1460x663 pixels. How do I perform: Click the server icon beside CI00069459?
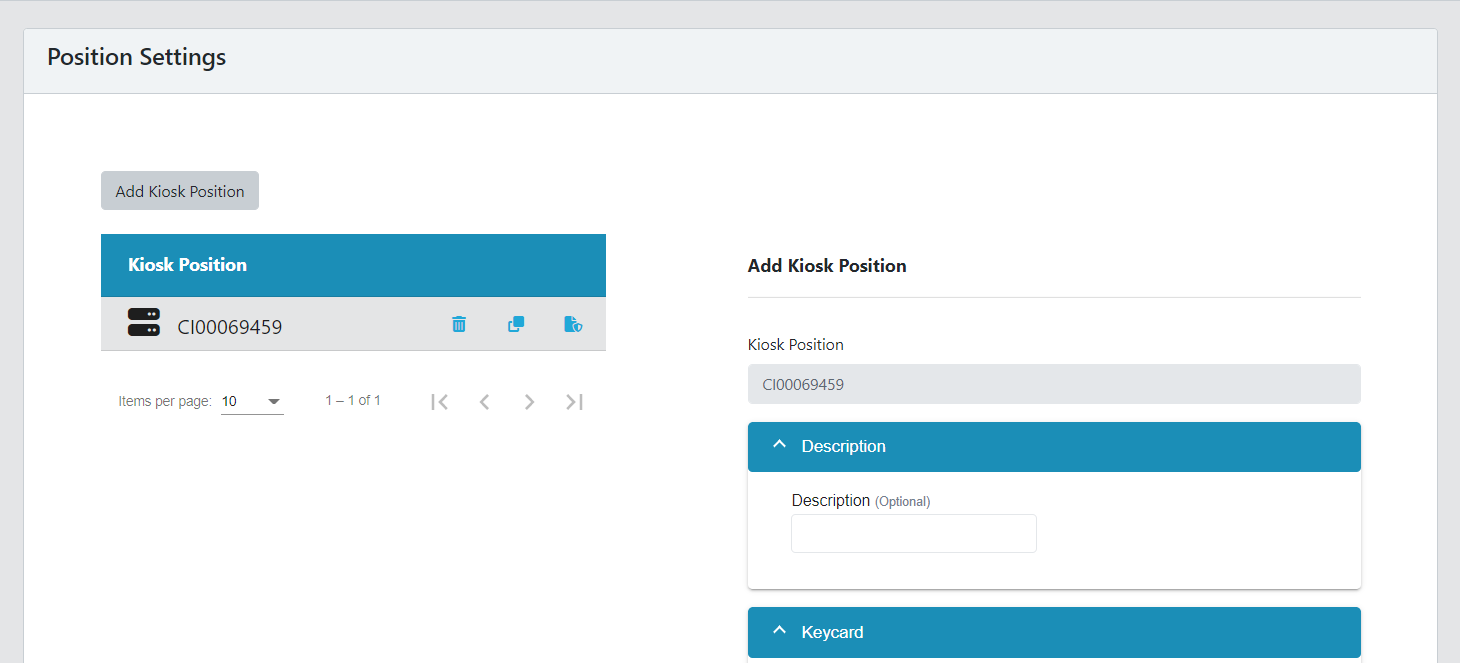(144, 322)
